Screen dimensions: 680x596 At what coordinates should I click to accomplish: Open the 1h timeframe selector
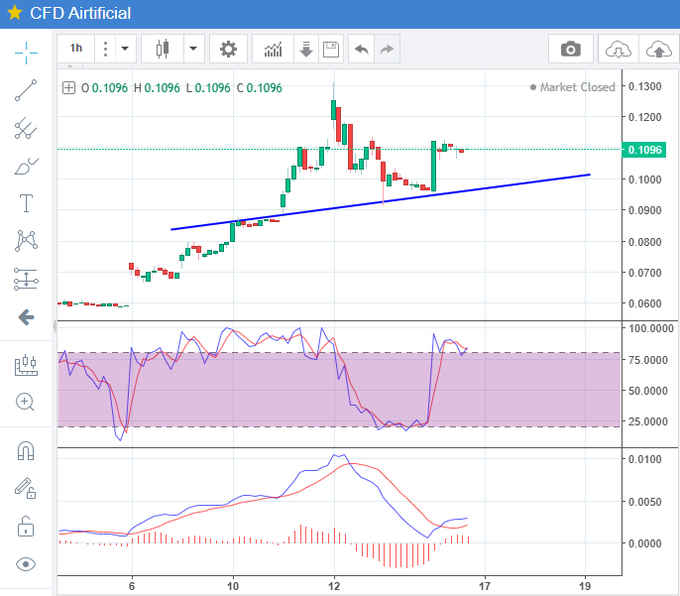(x=76, y=48)
